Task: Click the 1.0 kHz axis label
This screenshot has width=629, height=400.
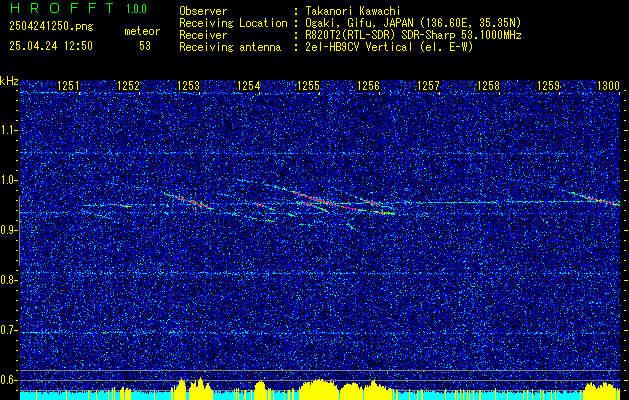Action: [8, 180]
